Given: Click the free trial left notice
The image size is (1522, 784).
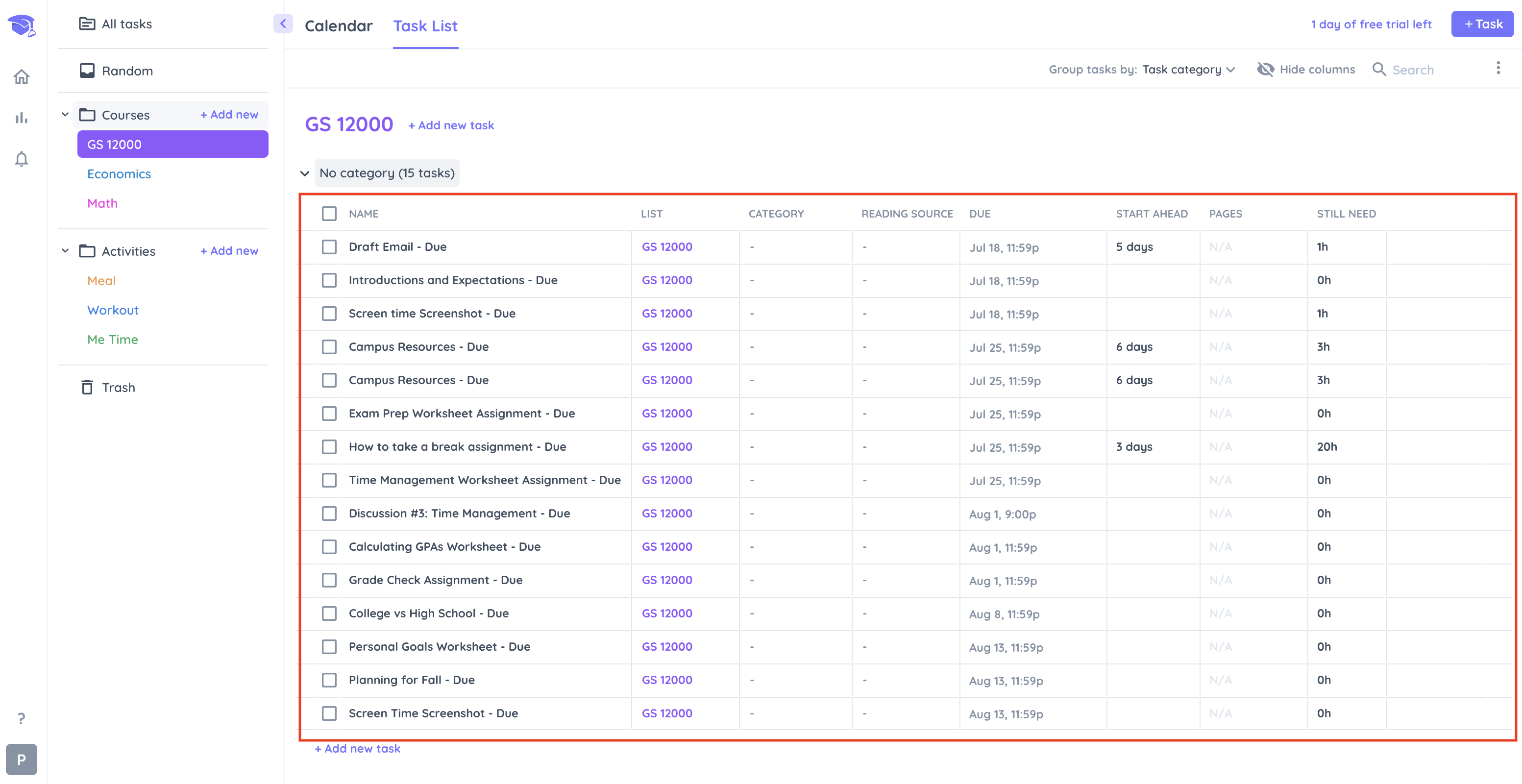Looking at the screenshot, I should click(1372, 24).
